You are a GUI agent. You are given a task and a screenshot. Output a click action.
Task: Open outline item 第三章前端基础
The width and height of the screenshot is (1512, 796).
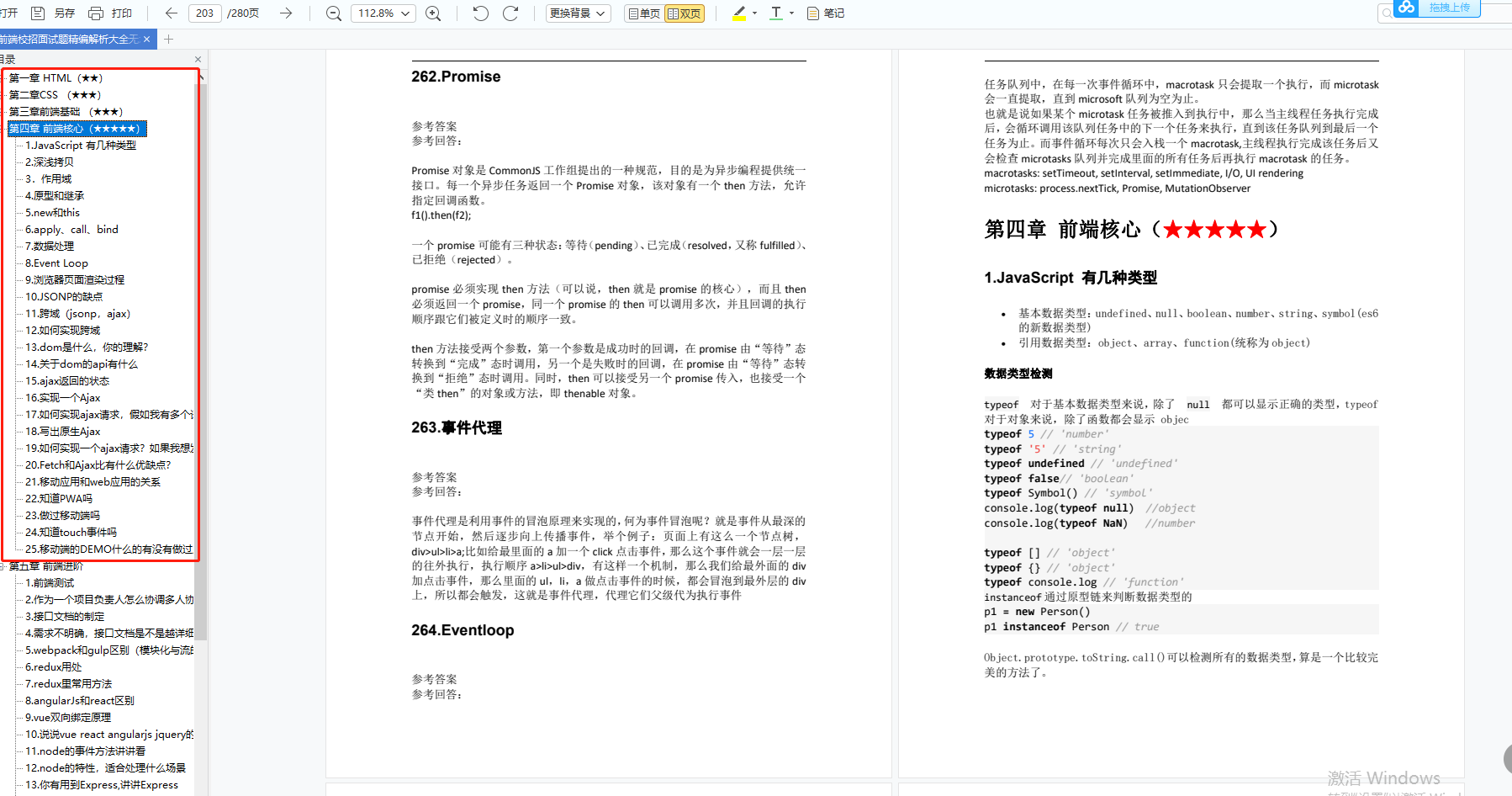[x=66, y=112]
